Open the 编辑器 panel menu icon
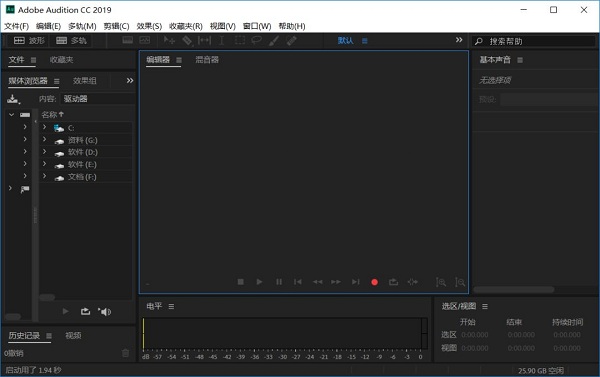Viewport: 600px width, 377px height. tap(179, 60)
